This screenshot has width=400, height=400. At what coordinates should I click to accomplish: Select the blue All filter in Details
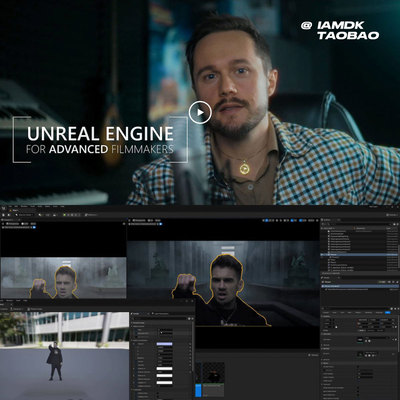click(x=388, y=312)
